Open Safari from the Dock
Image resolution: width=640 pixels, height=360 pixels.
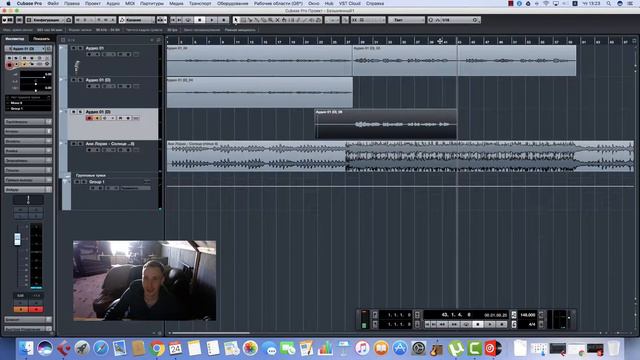coord(101,348)
